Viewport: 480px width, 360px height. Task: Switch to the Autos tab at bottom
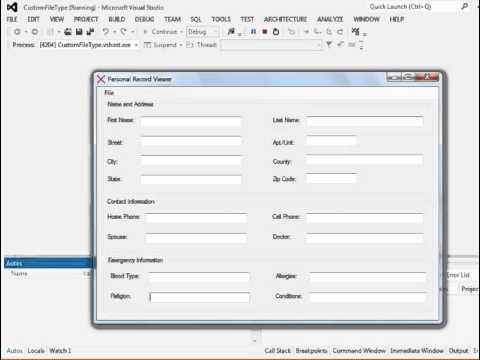coord(14,351)
